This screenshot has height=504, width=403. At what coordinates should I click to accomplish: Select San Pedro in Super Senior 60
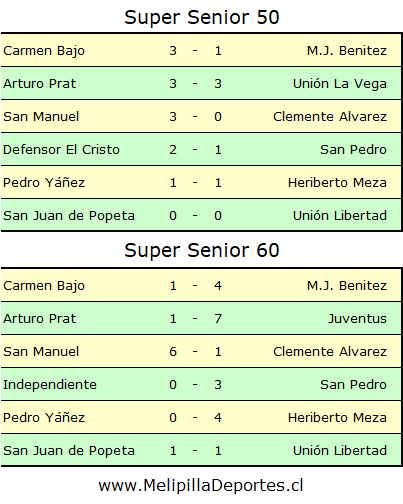point(353,385)
